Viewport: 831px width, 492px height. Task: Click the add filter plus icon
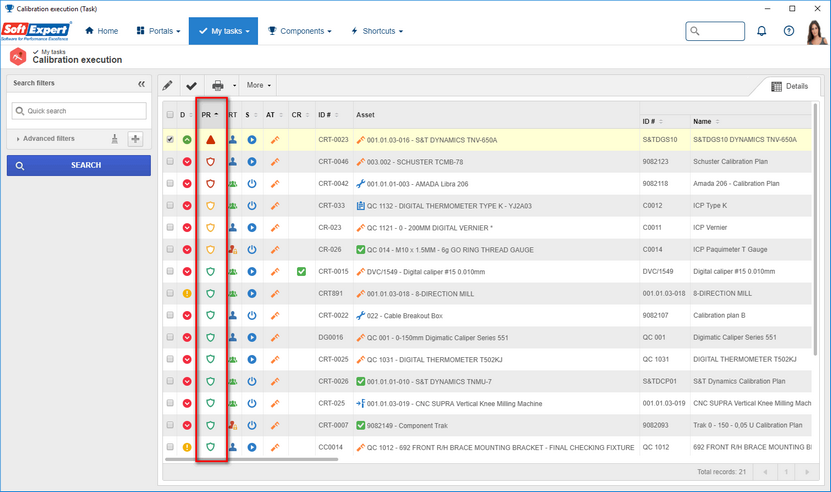coord(136,139)
